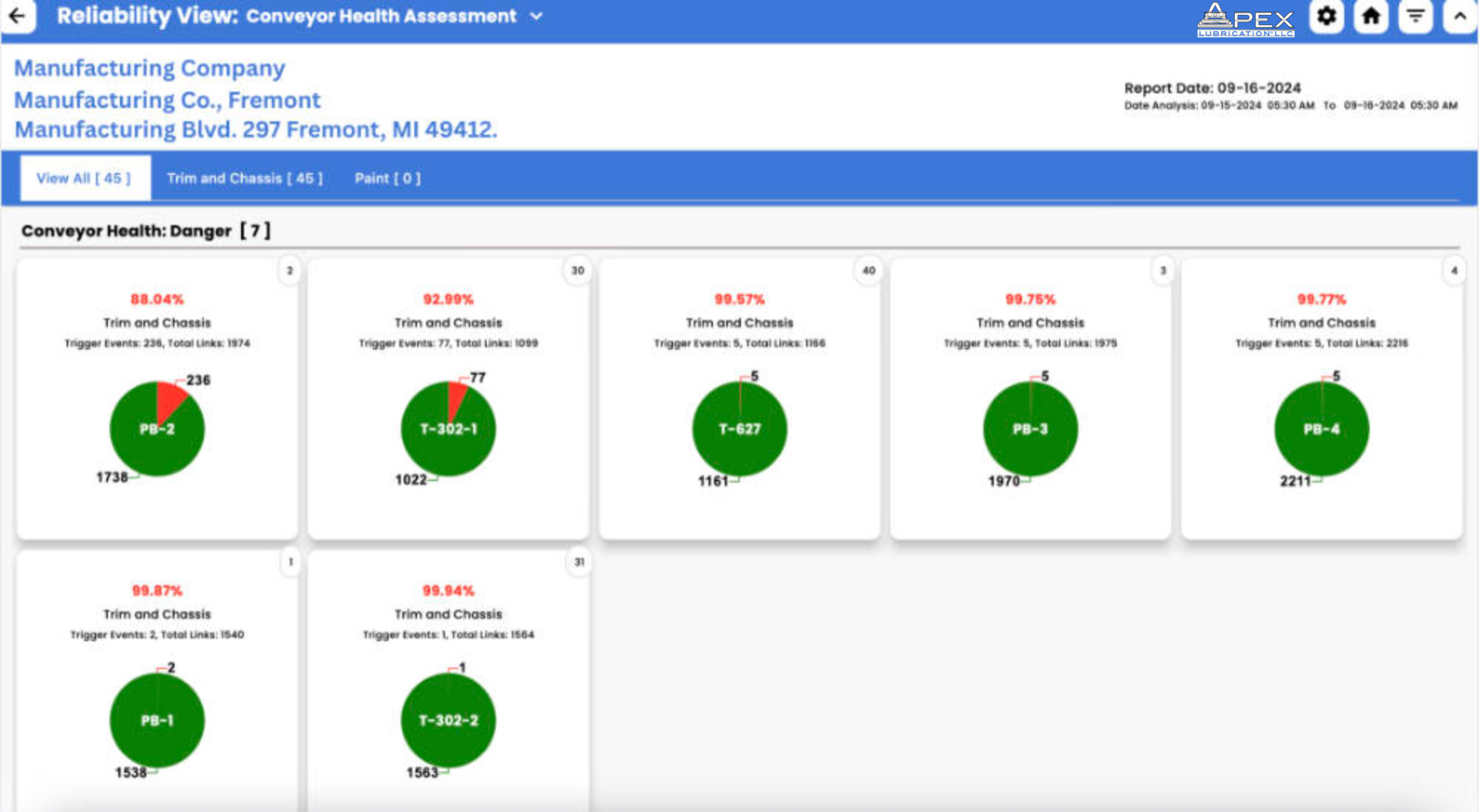Click the back arrow icon
Viewport: 1479px width, 812px height.
coord(16,16)
